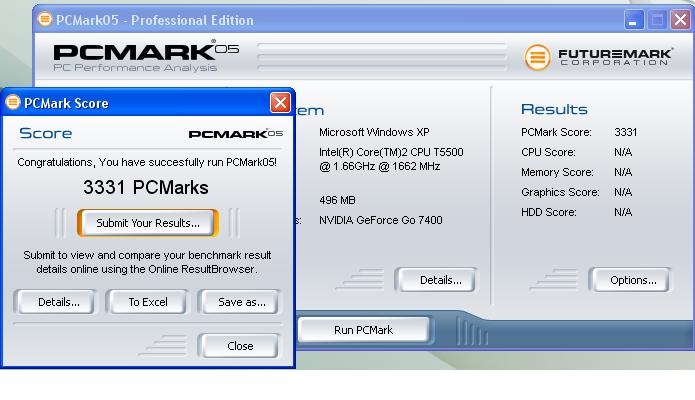Click 'Congratulations' message text
This screenshot has height=400, width=695.
pyautogui.click(x=147, y=162)
